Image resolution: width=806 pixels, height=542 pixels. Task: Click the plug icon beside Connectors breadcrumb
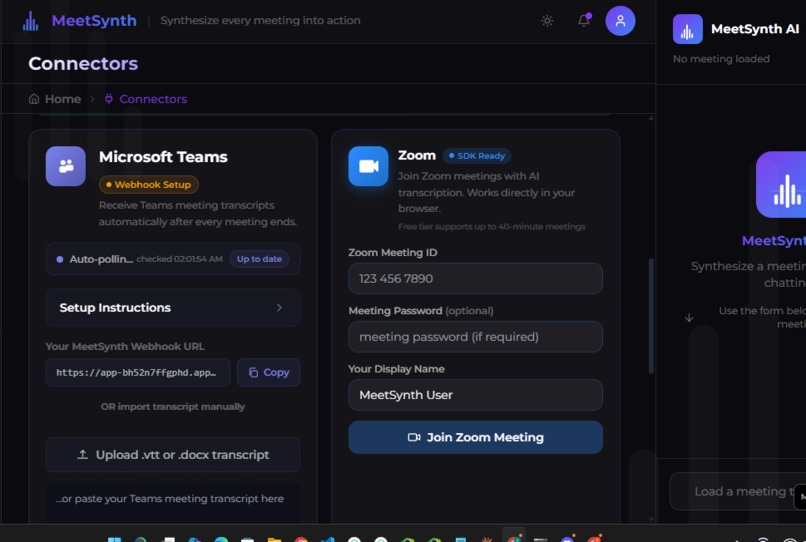pyautogui.click(x=109, y=99)
